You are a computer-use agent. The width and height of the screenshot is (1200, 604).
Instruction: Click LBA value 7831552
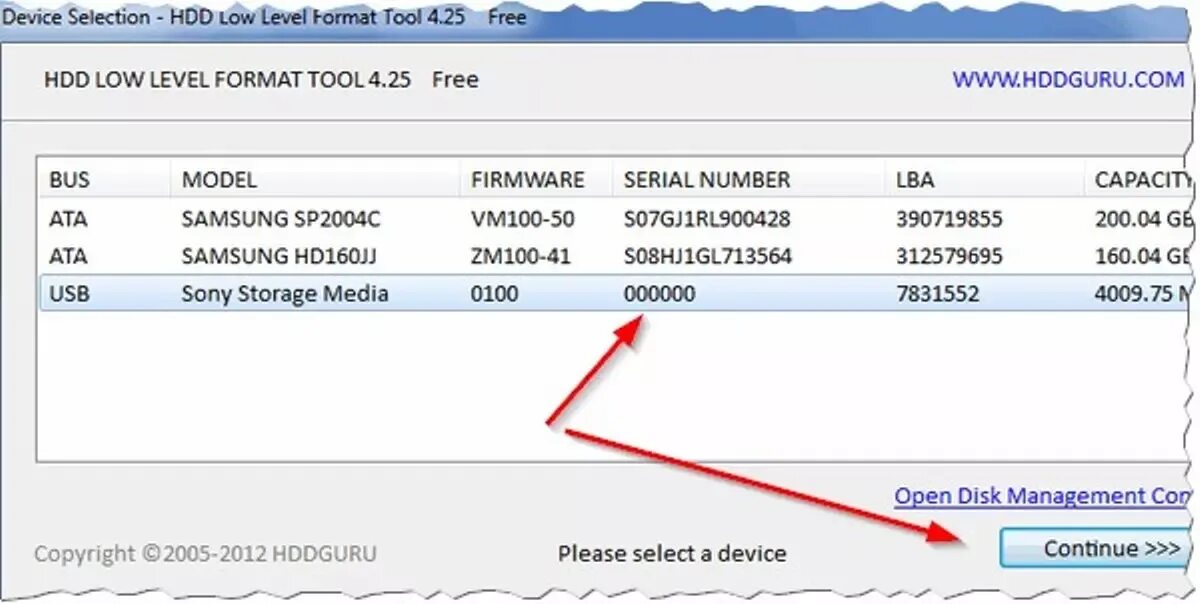tap(937, 294)
